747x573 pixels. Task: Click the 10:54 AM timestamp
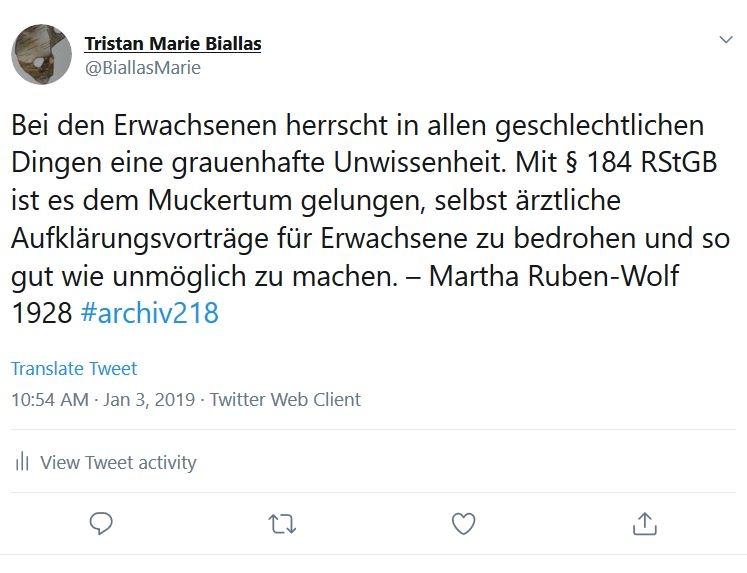coord(50,399)
